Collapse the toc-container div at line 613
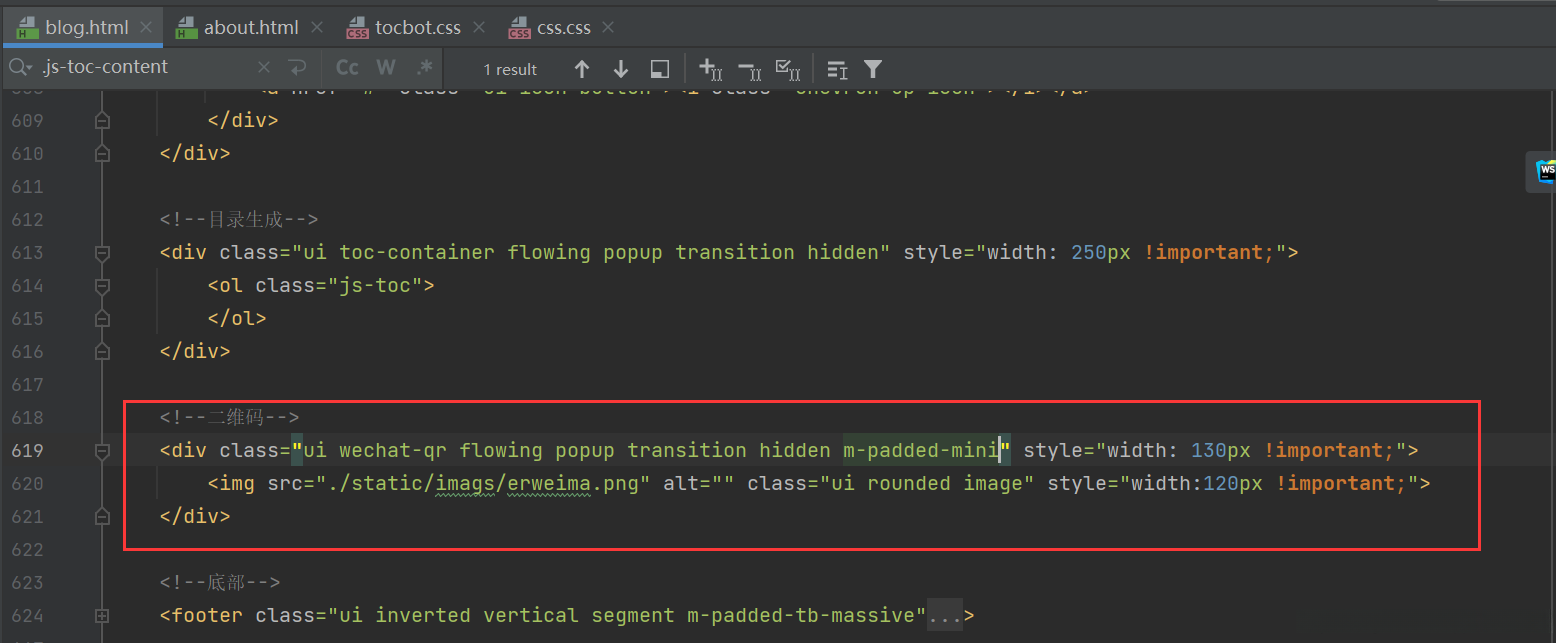Image resolution: width=1556 pixels, height=643 pixels. click(x=101, y=254)
